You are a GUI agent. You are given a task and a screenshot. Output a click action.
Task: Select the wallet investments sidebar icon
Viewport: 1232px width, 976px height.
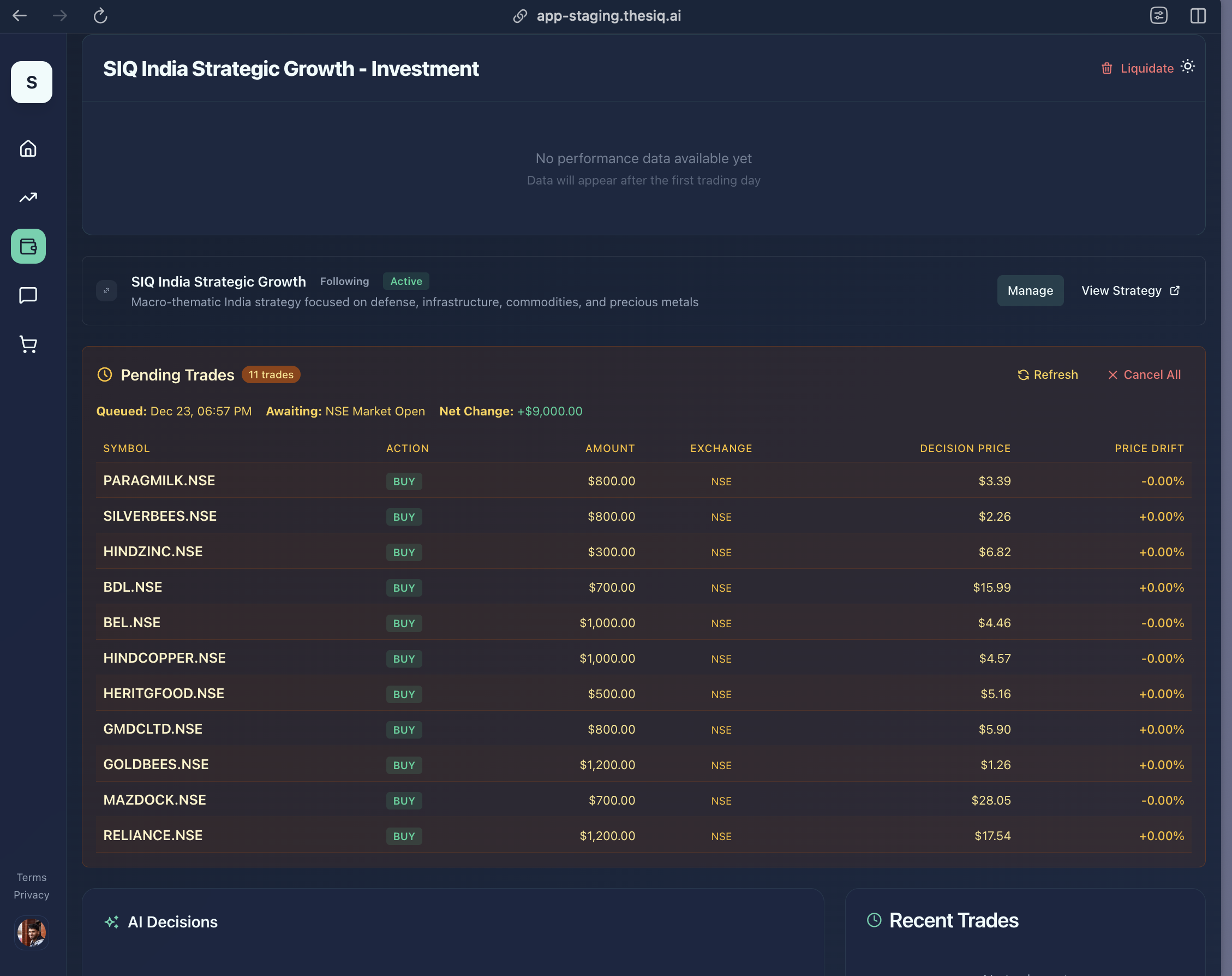pyautogui.click(x=28, y=246)
